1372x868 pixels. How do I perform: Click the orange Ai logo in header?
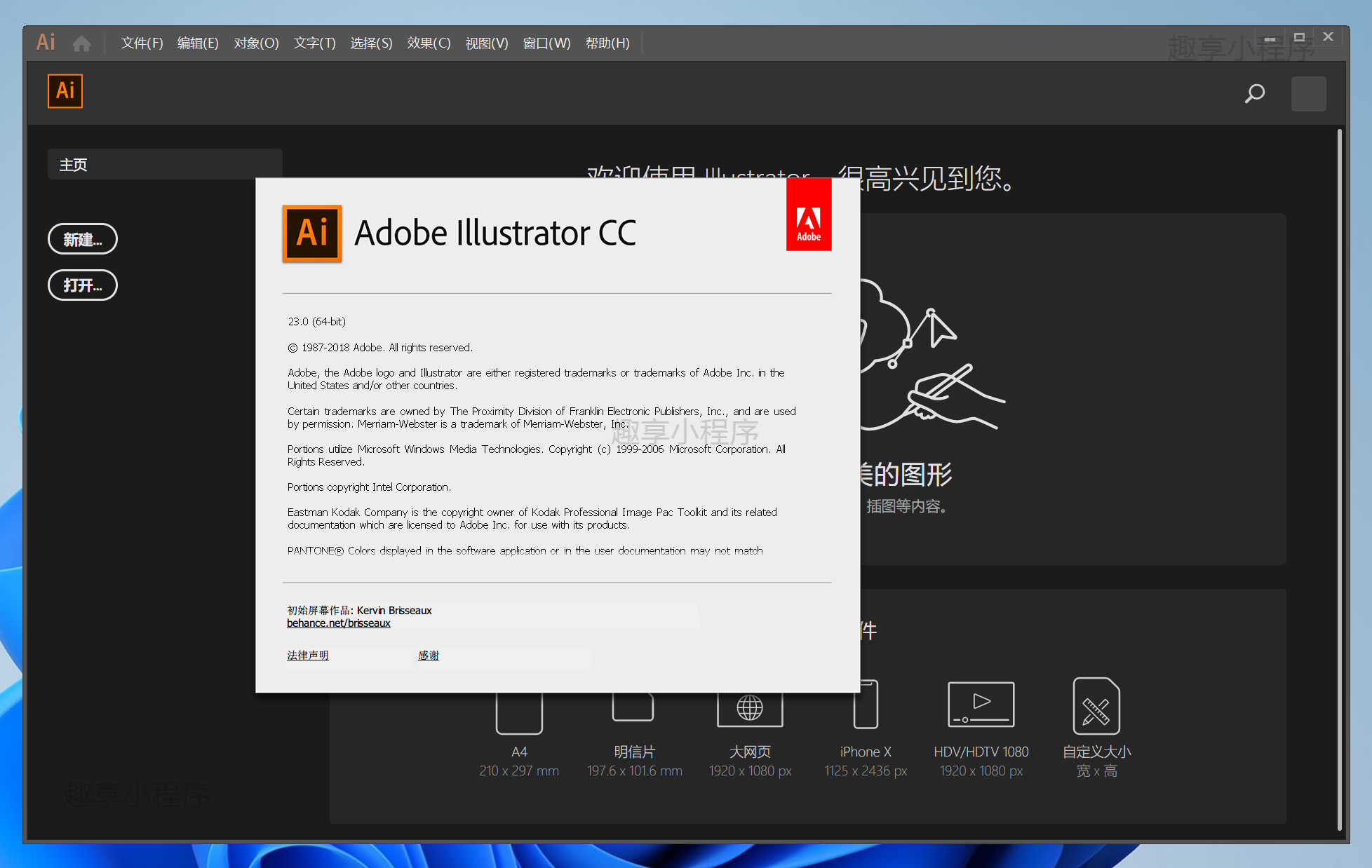65,91
